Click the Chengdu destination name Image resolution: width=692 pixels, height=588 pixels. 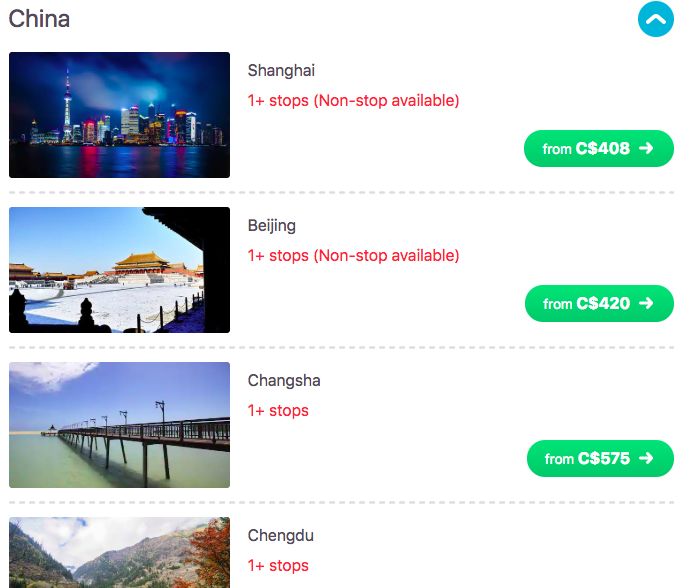pyautogui.click(x=281, y=536)
